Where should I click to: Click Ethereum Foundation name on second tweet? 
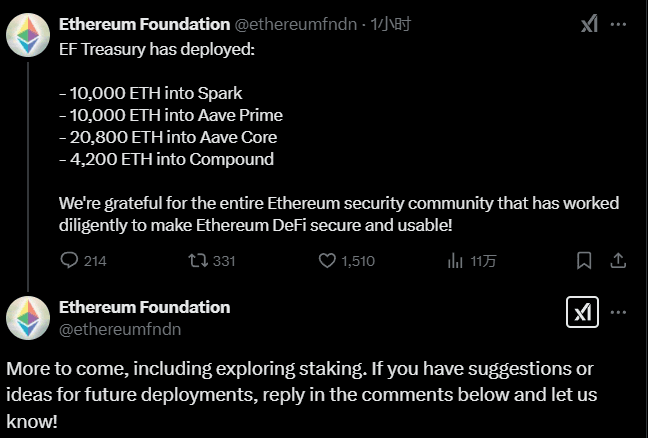144,307
